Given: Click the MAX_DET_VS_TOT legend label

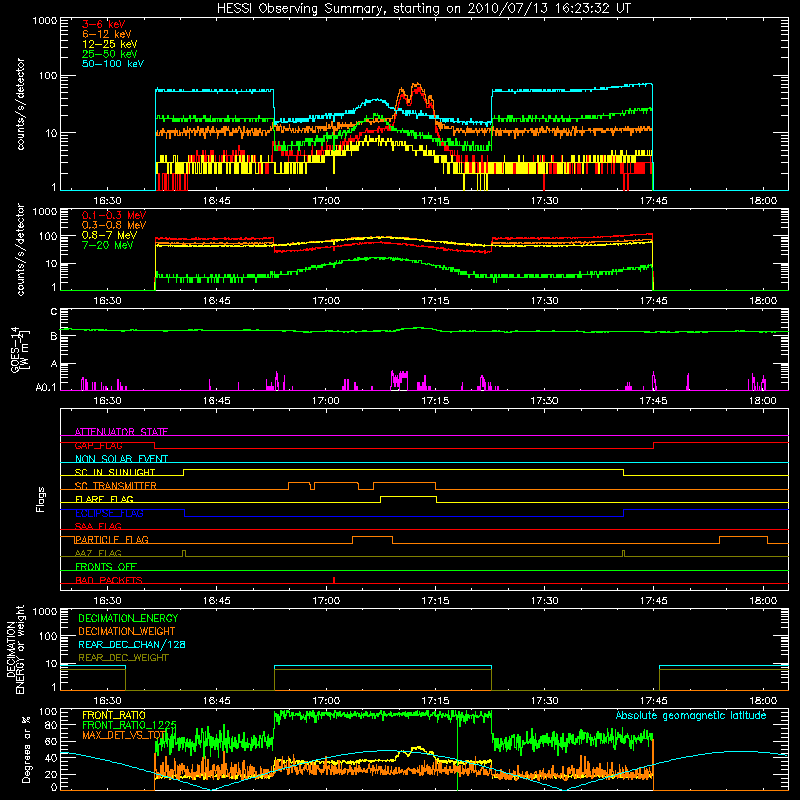Looking at the screenshot, I should click(x=124, y=735).
